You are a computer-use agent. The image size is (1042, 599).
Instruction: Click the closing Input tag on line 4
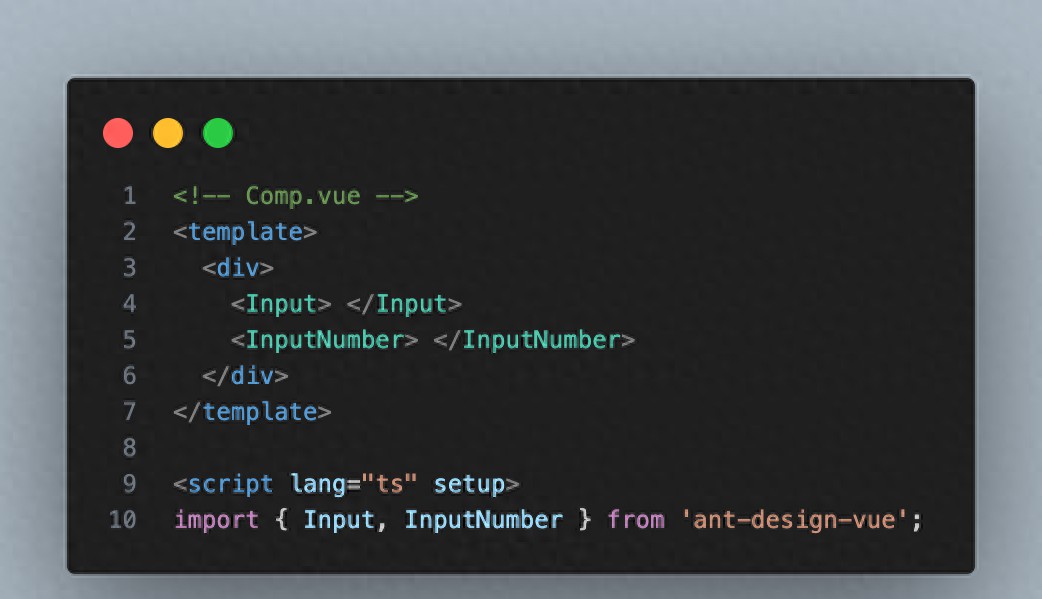point(404,304)
